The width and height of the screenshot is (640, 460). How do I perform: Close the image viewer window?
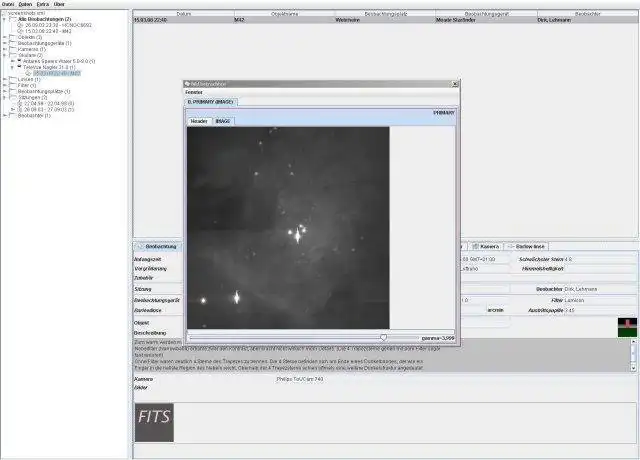coord(455,84)
